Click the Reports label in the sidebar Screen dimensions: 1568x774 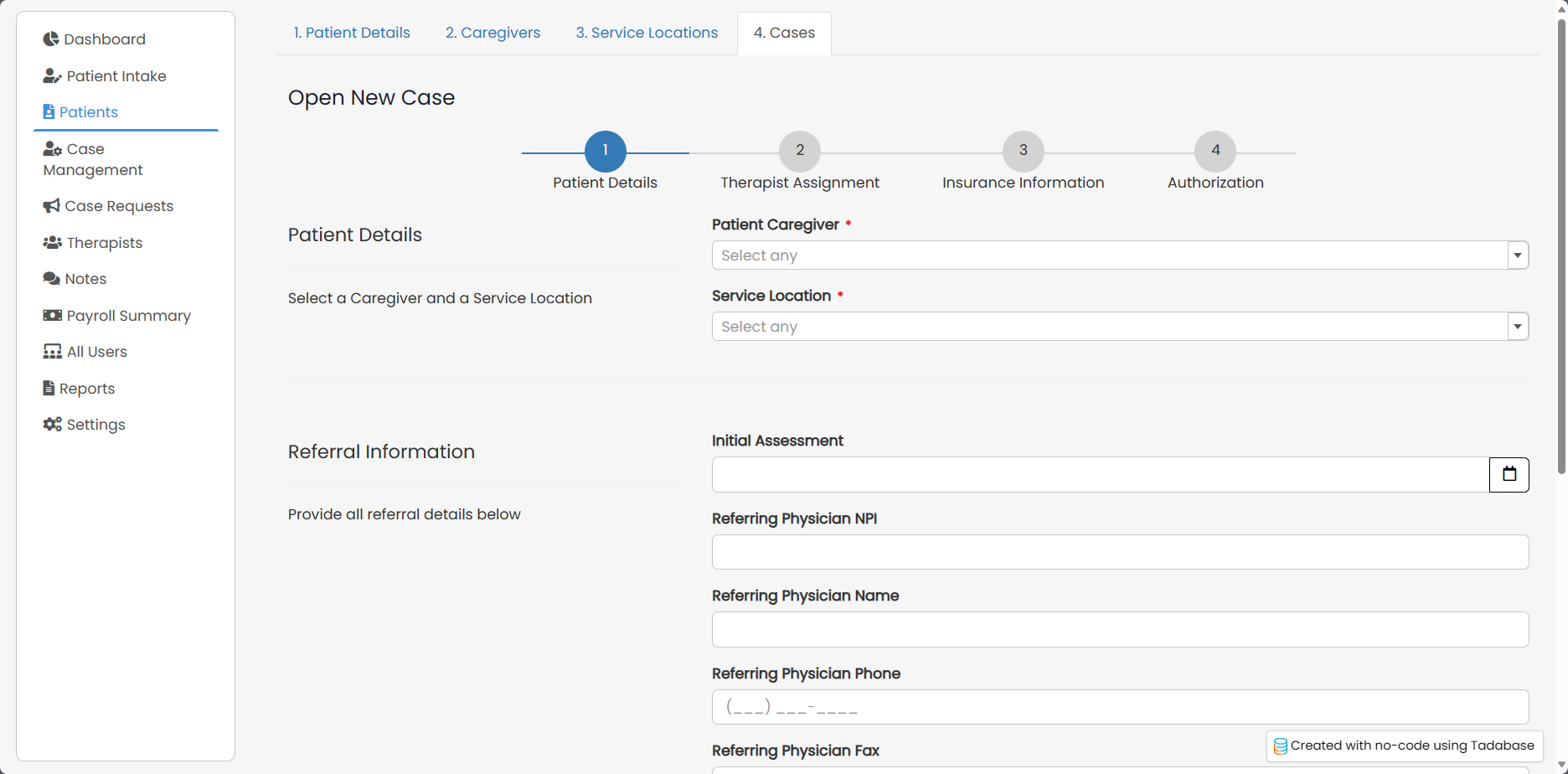pos(87,389)
